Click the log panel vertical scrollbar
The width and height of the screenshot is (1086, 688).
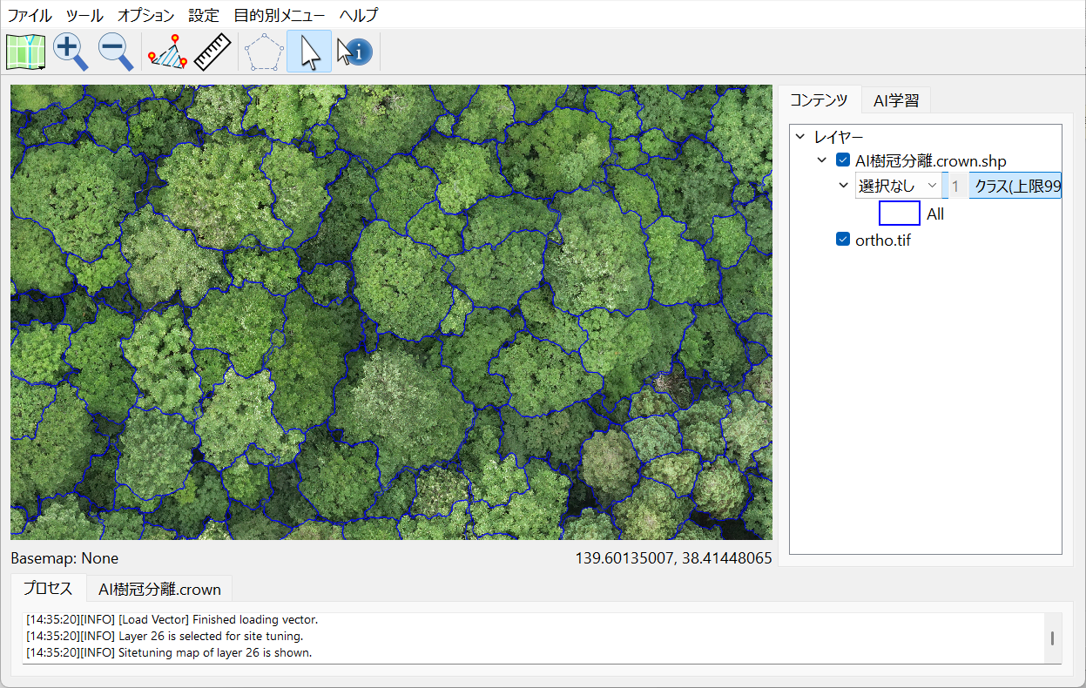[x=1051, y=638]
